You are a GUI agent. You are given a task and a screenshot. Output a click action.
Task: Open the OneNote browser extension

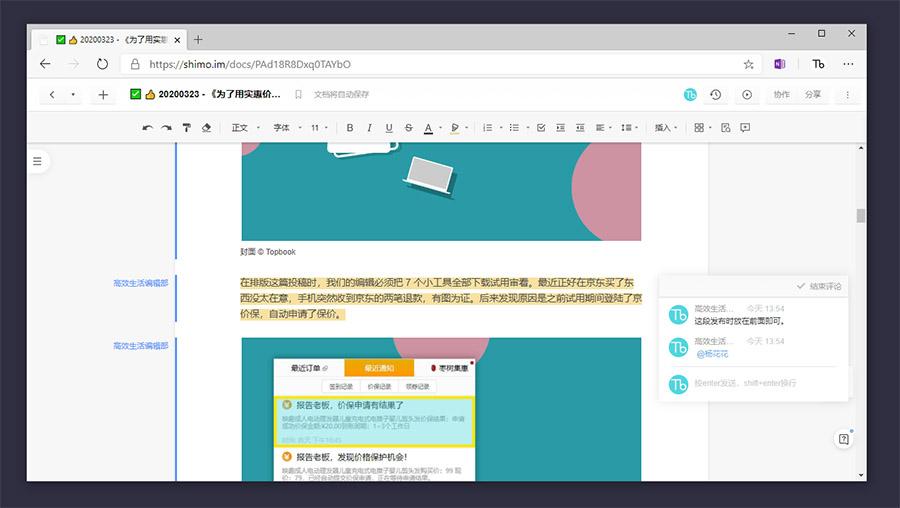click(x=779, y=64)
